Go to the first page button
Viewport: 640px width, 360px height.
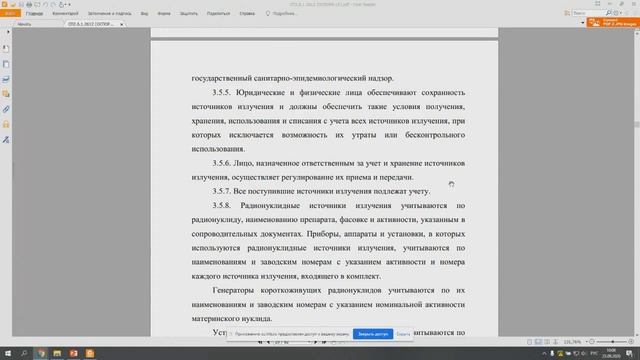(x=260, y=342)
